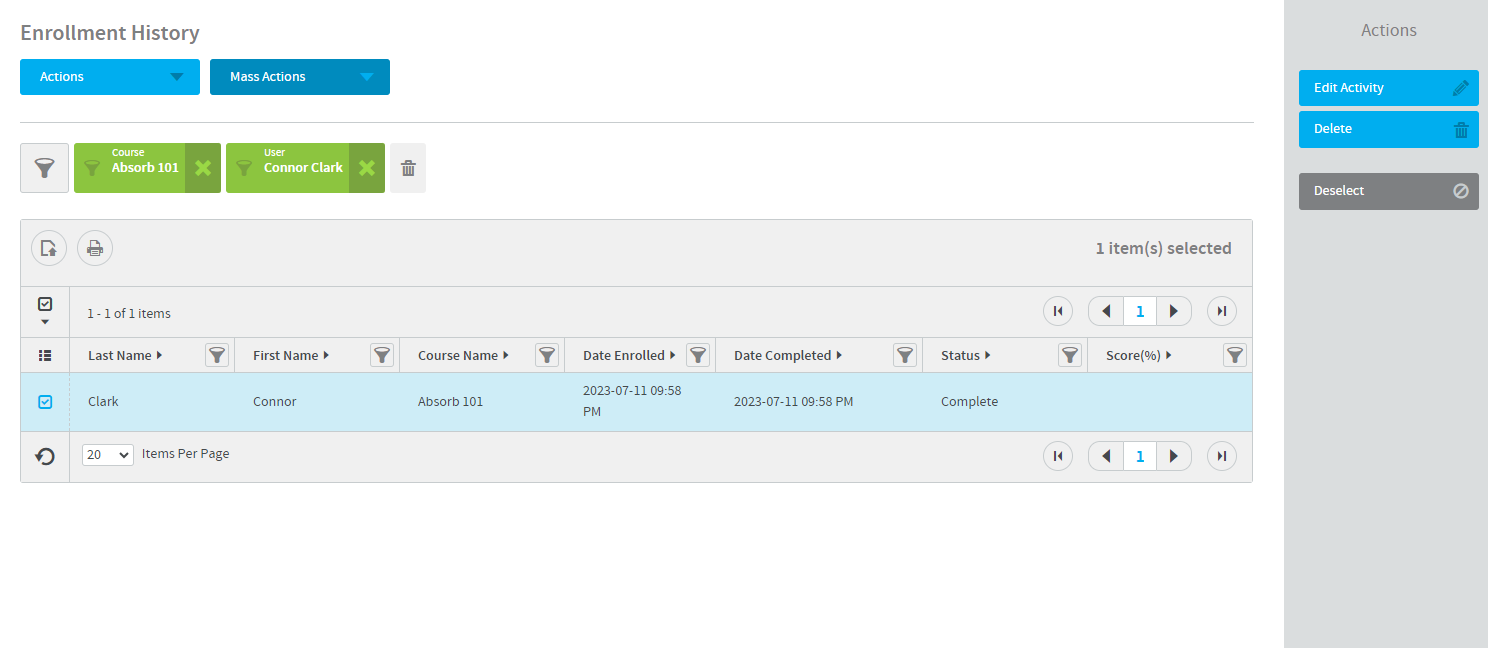Viewport: 1488px width, 648px height.
Task: Go to last page in top pager
Action: 1222,312
